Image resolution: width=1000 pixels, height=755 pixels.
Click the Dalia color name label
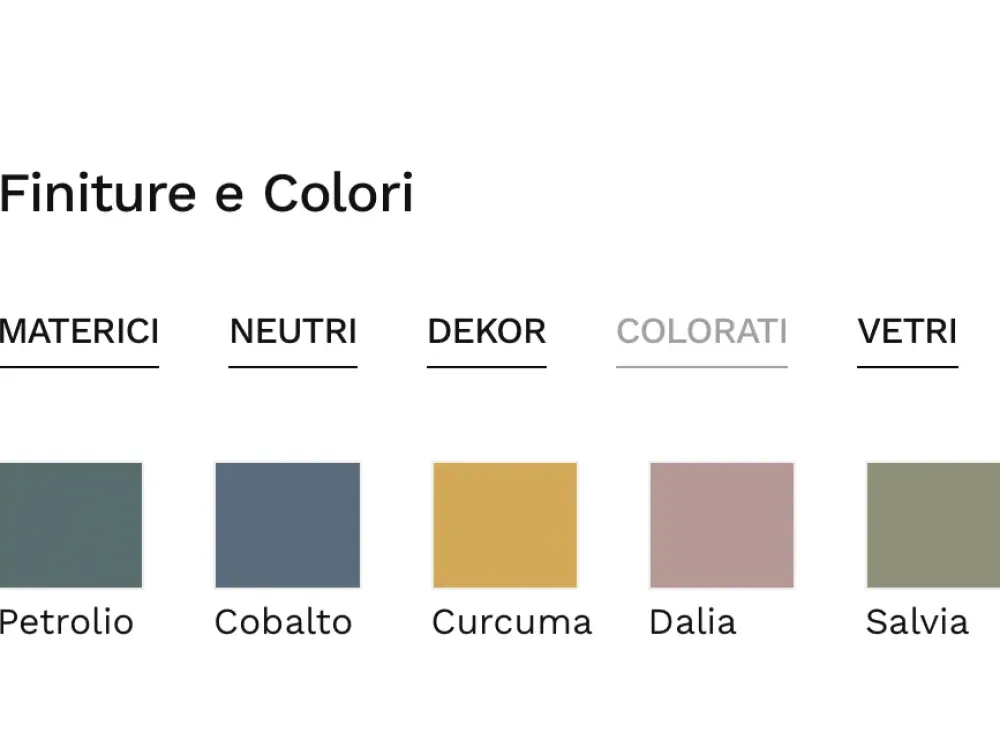pyautogui.click(x=693, y=622)
